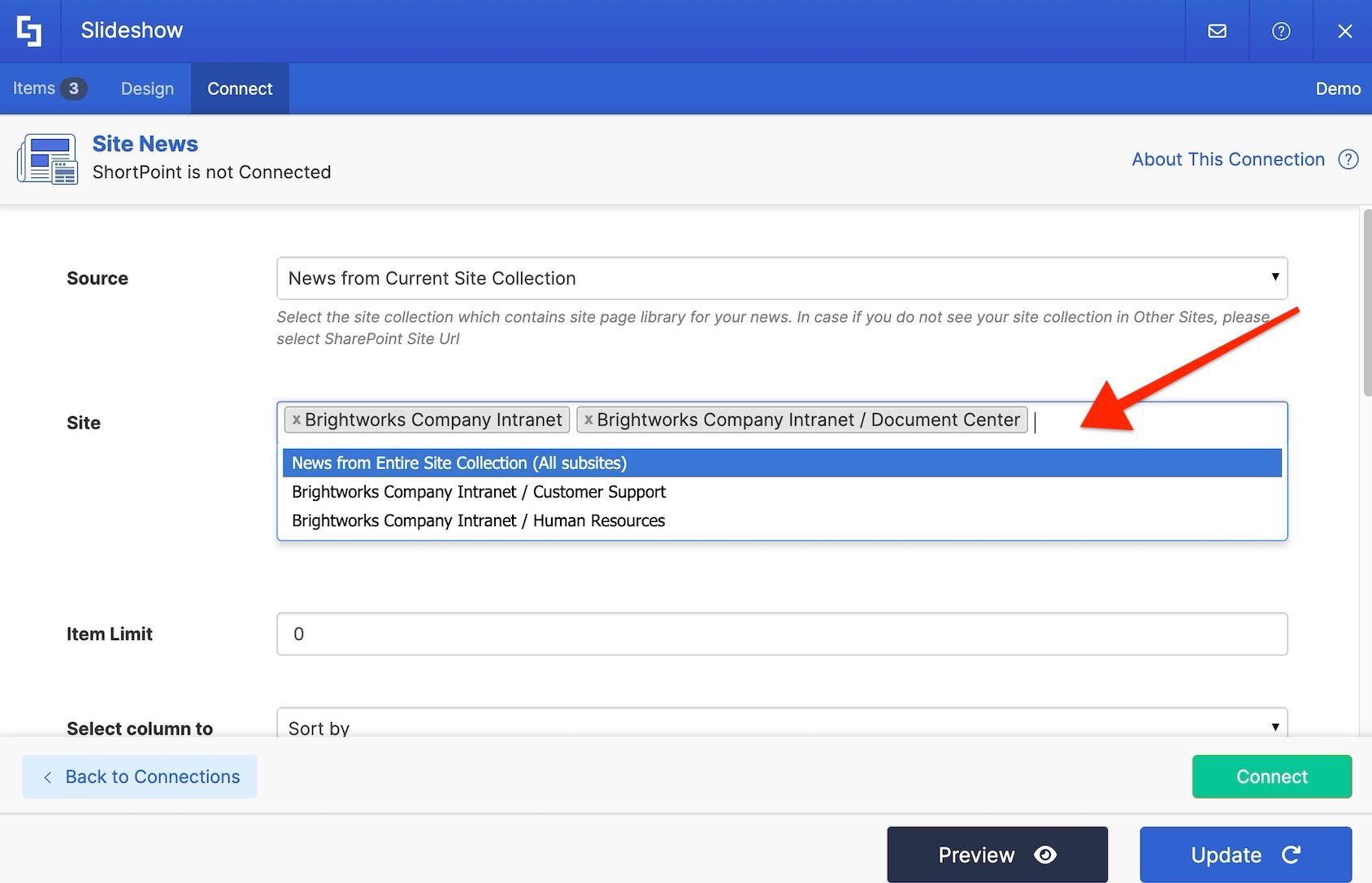Click the Source dropdown arrow
1372x883 pixels.
click(x=1274, y=277)
